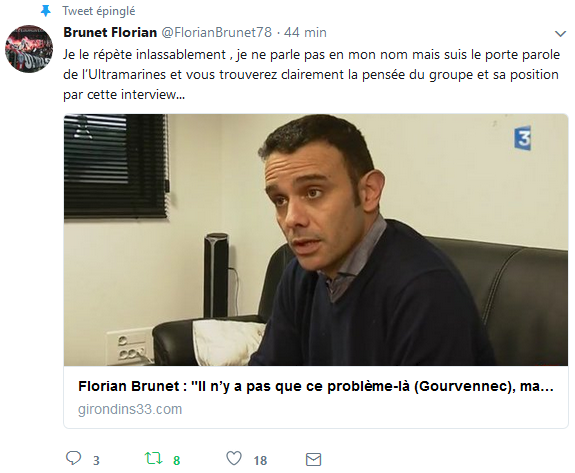The width and height of the screenshot is (575, 473).
Task: Click the retweet count showing 8
Action: (176, 461)
